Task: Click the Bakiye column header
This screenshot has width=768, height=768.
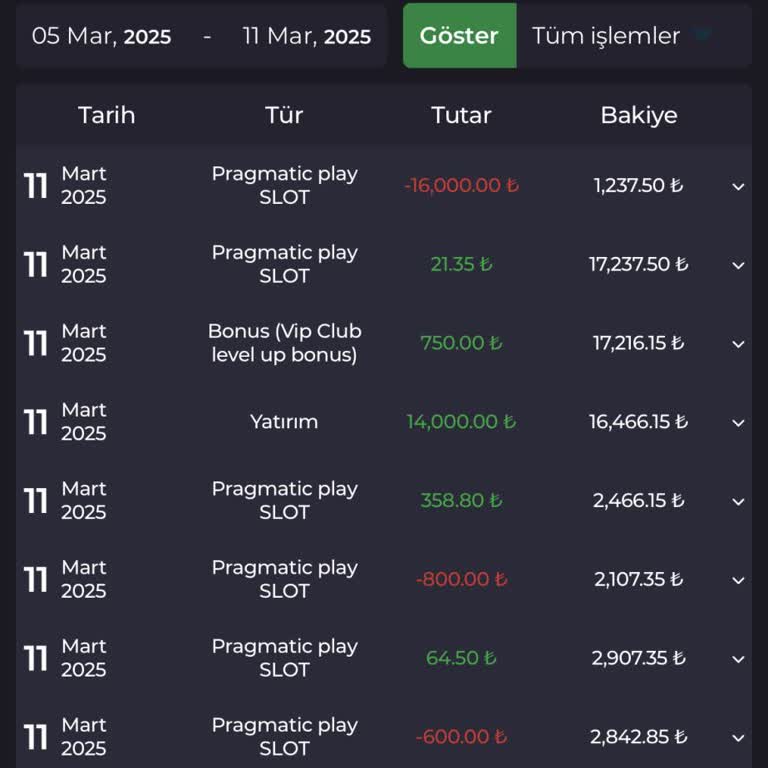Action: tap(638, 115)
